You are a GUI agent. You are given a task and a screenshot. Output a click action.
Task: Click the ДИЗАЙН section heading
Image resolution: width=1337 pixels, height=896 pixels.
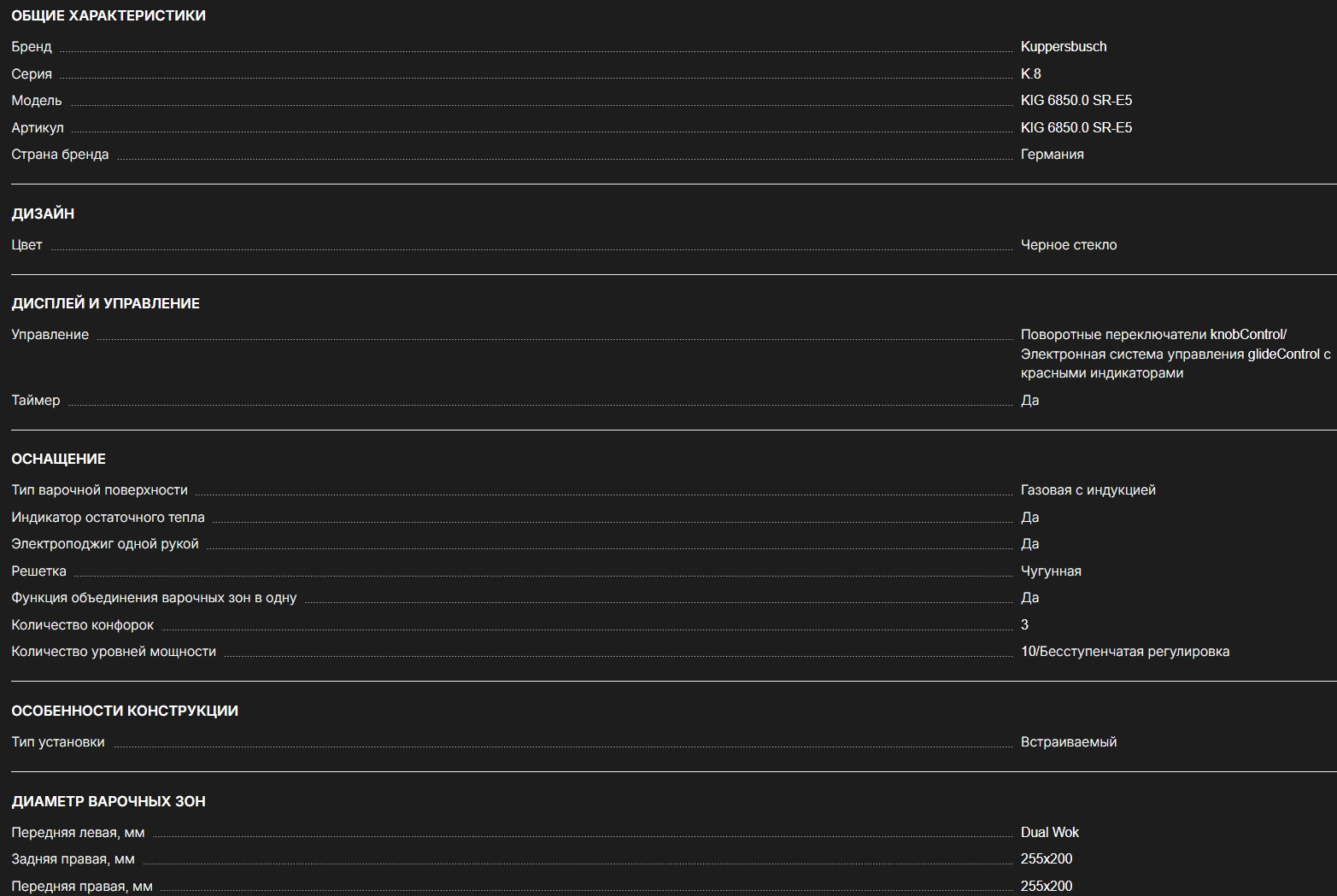click(x=43, y=214)
